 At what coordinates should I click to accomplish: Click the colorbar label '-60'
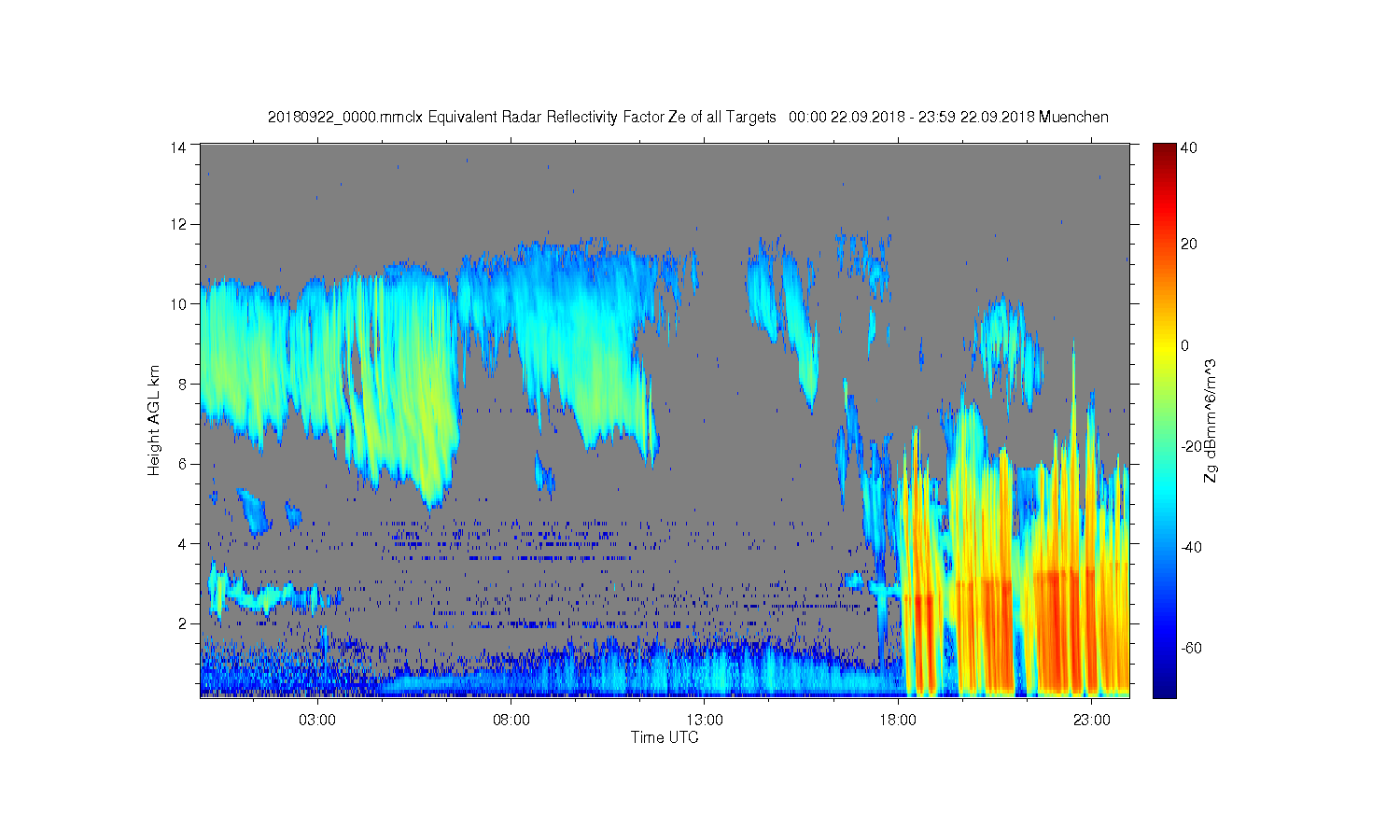click(x=1192, y=648)
